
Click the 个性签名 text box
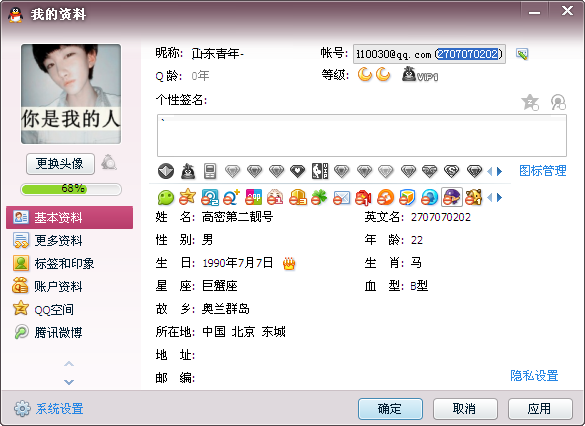pos(362,135)
